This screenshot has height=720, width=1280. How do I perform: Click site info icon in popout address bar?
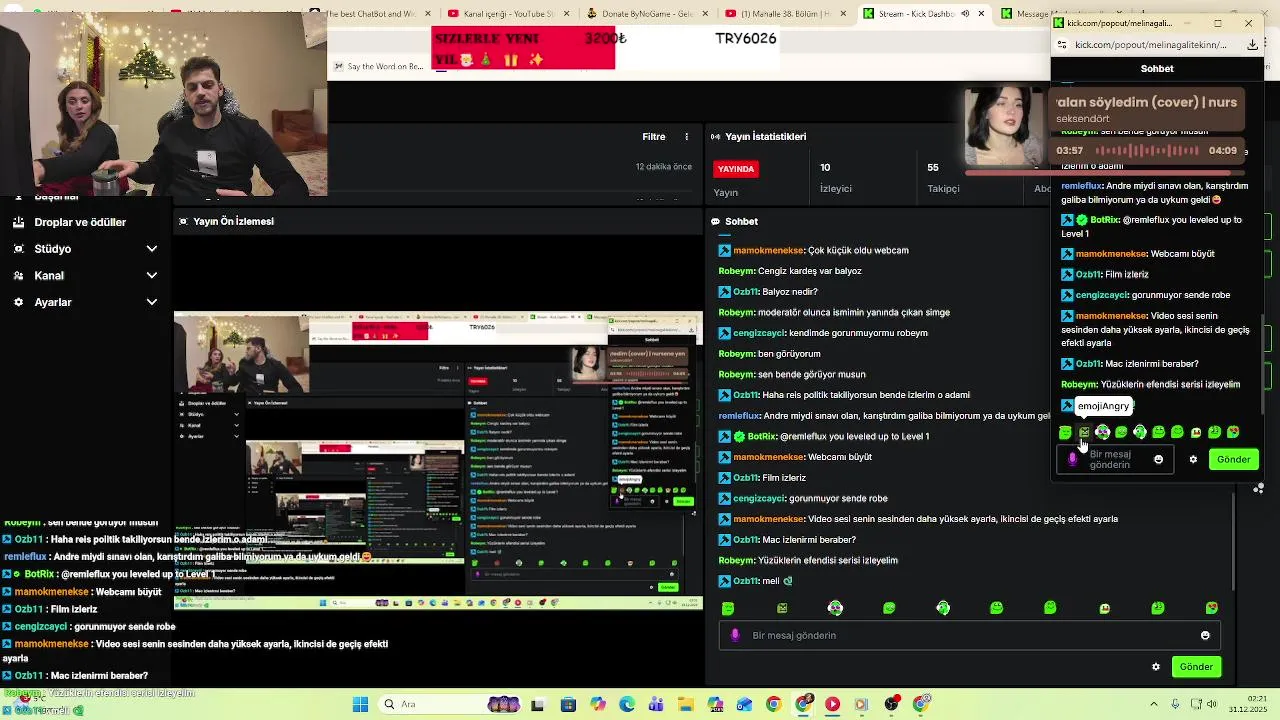(1062, 45)
